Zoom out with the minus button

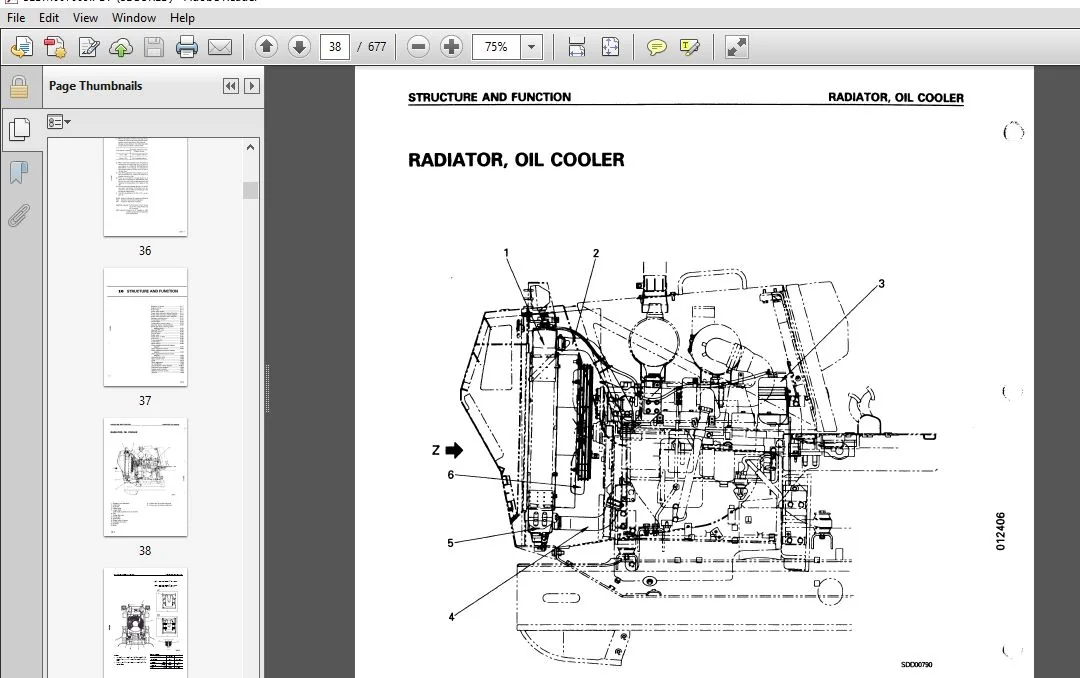tap(418, 47)
